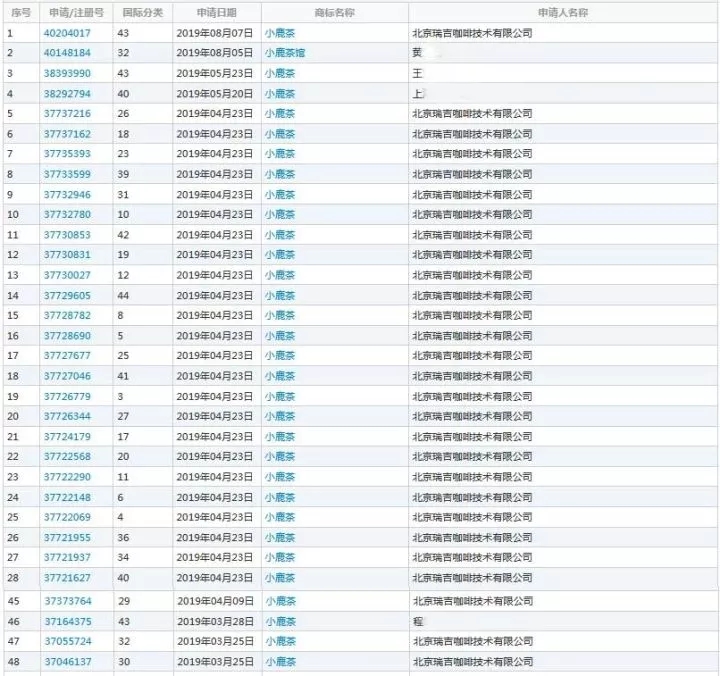The image size is (720, 676).
Task: Click the 商标名称 column header
Action: 334,13
